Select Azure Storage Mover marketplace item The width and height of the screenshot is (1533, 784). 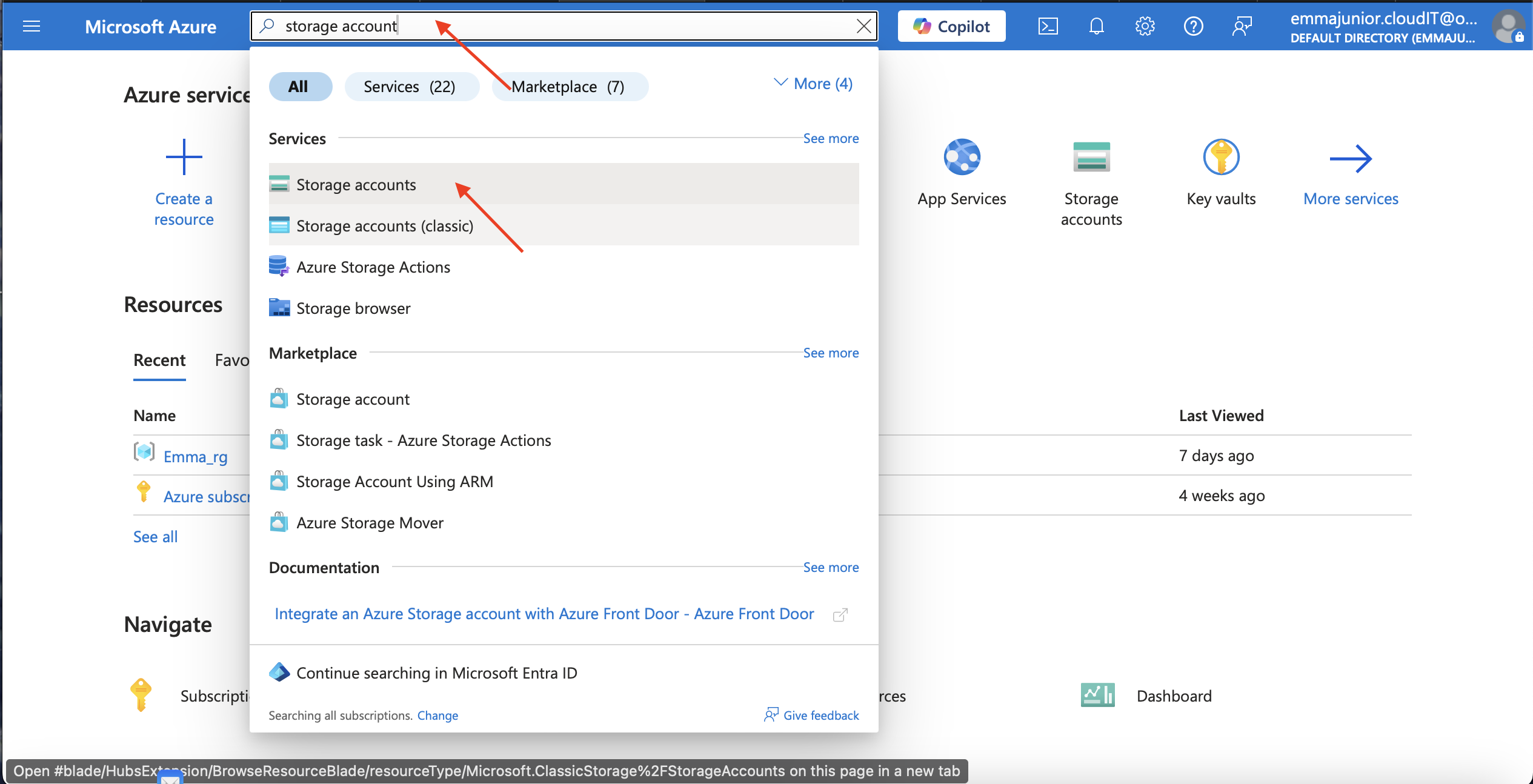click(x=564, y=522)
